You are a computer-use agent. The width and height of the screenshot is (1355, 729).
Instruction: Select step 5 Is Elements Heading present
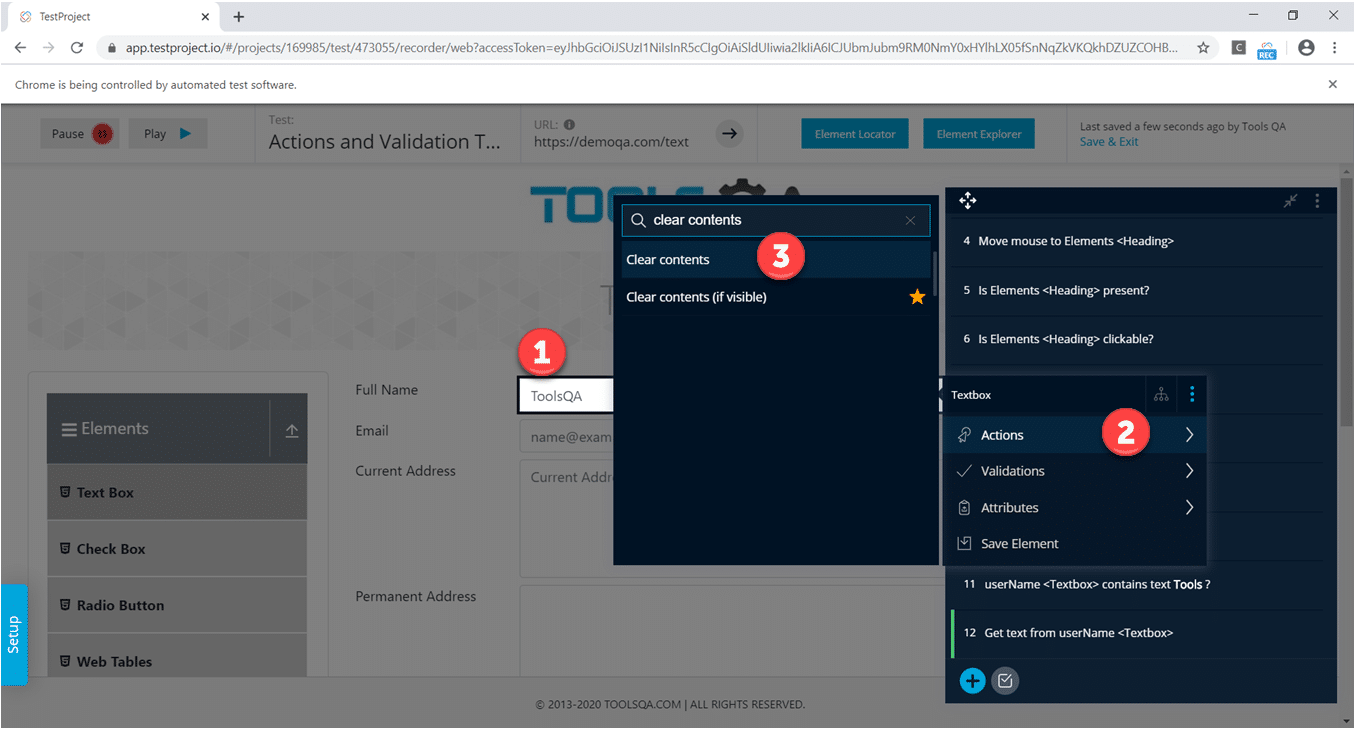[1135, 290]
